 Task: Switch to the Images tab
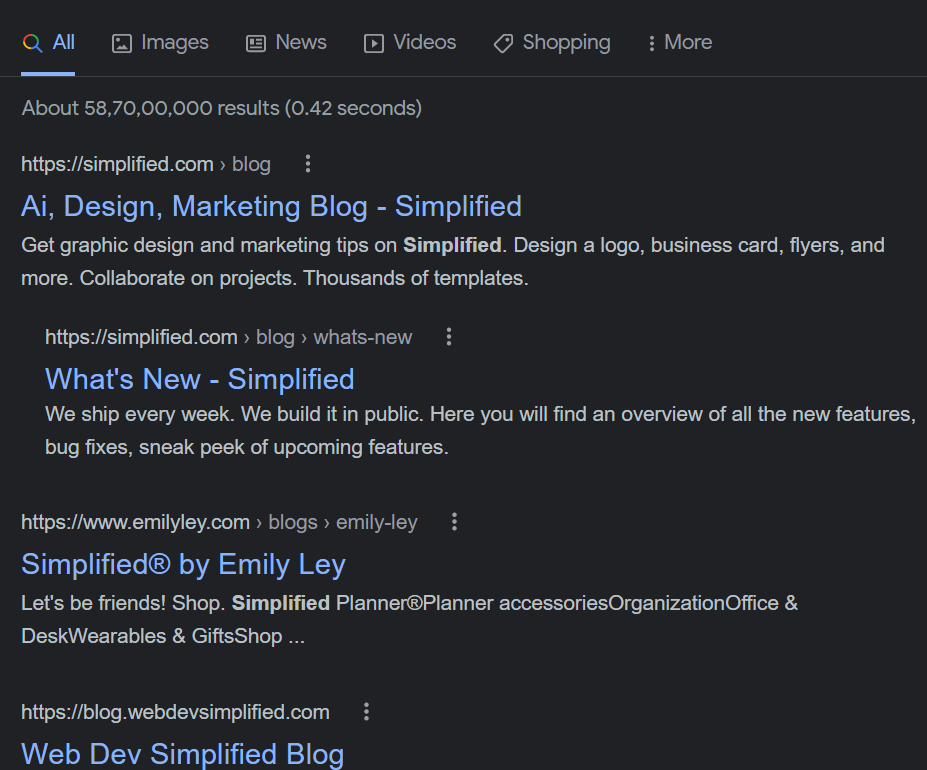click(x=160, y=43)
